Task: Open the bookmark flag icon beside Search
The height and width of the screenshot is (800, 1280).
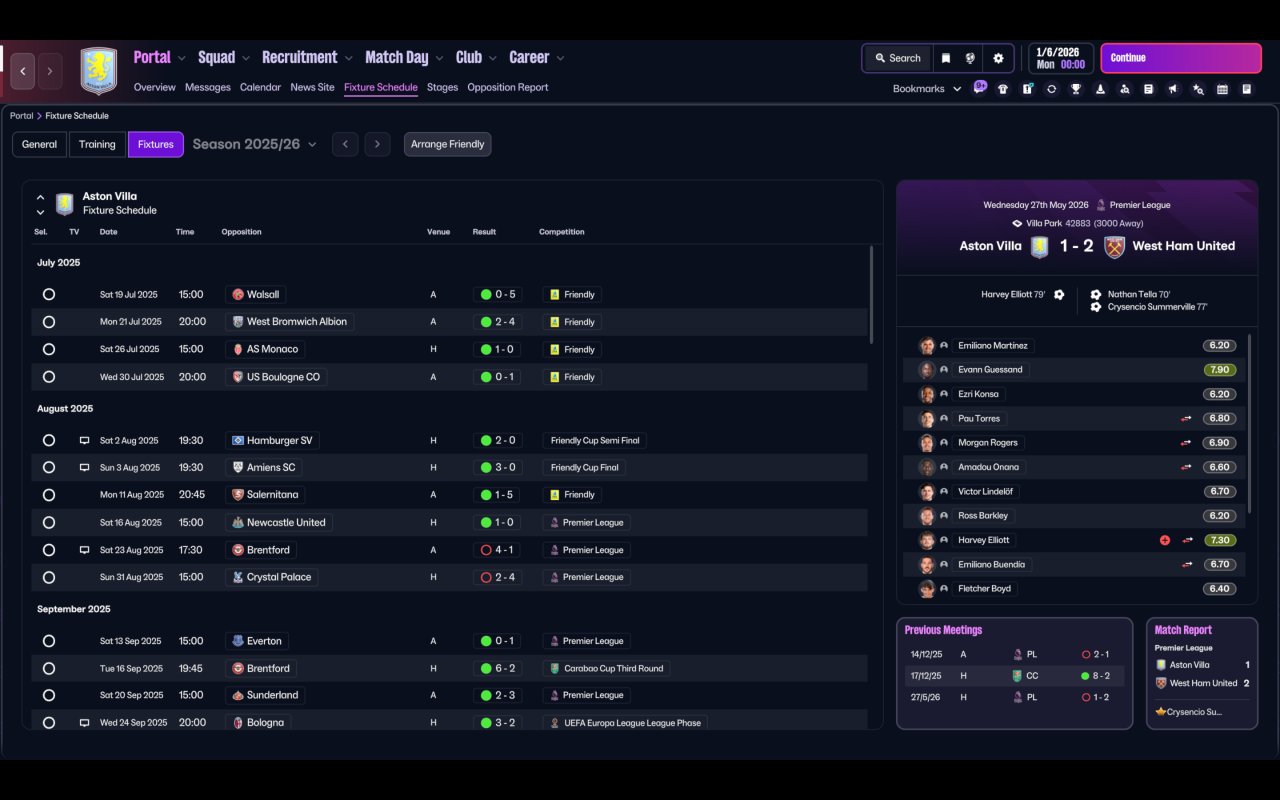Action: coord(946,58)
